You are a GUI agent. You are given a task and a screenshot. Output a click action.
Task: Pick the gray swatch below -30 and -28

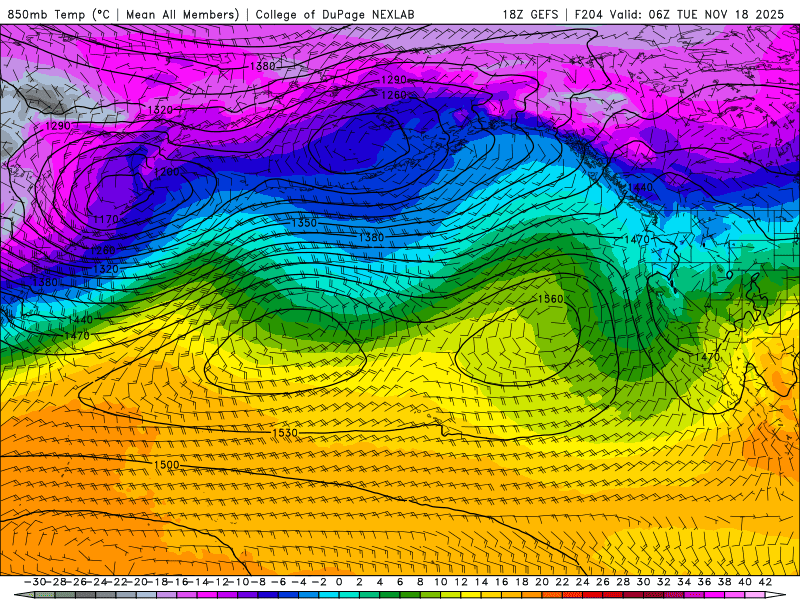(45, 595)
